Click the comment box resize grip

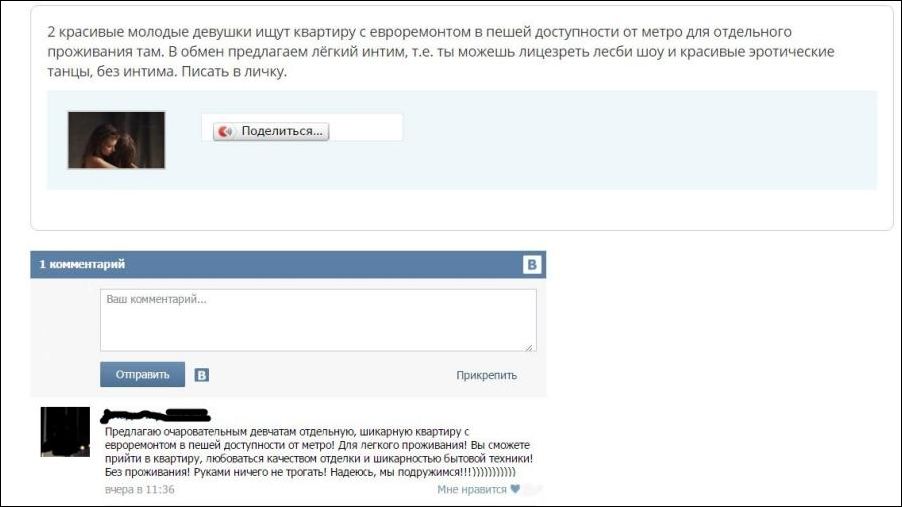[x=531, y=346]
